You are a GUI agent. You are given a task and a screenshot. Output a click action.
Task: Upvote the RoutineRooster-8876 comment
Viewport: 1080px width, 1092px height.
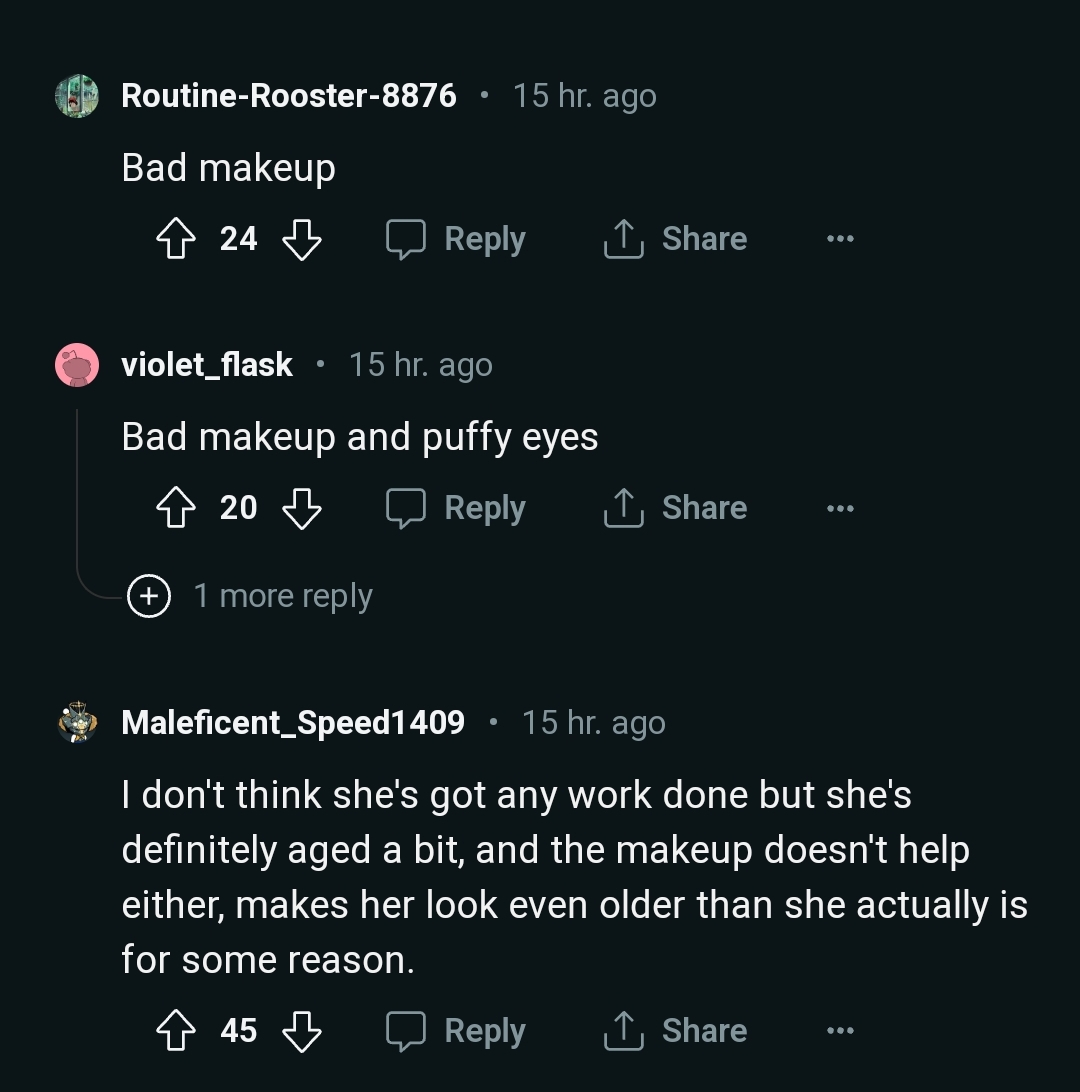pyautogui.click(x=177, y=239)
